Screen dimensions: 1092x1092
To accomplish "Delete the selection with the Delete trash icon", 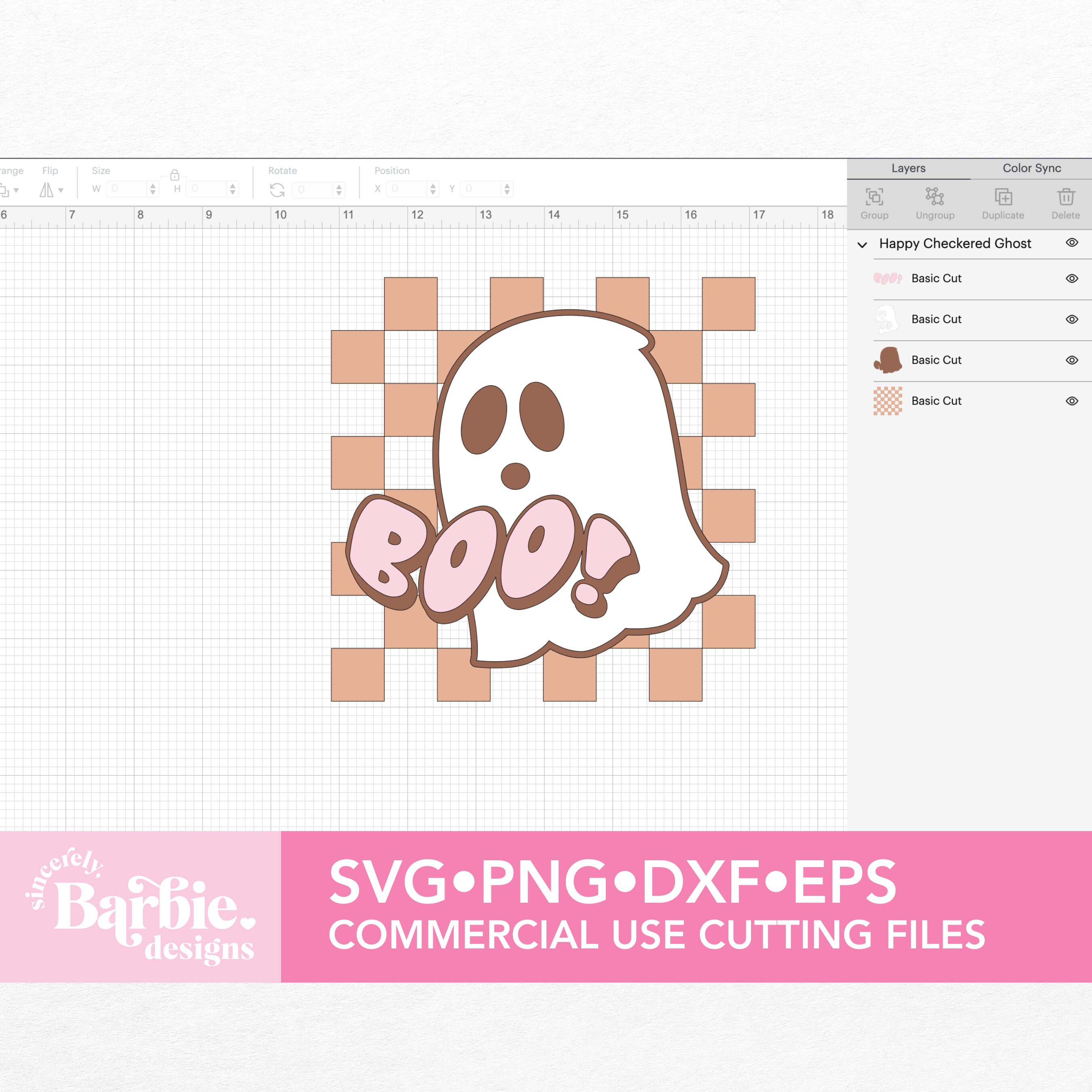I will tap(1066, 197).
